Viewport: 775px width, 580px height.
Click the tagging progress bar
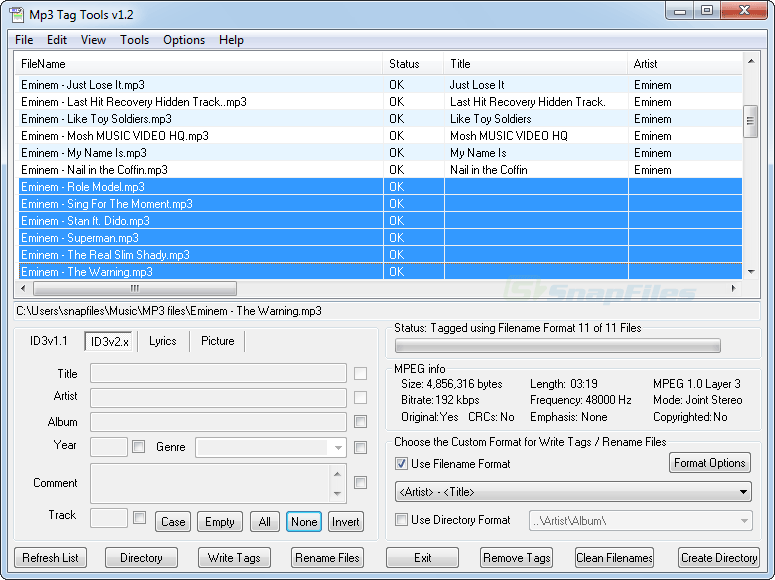(x=558, y=346)
